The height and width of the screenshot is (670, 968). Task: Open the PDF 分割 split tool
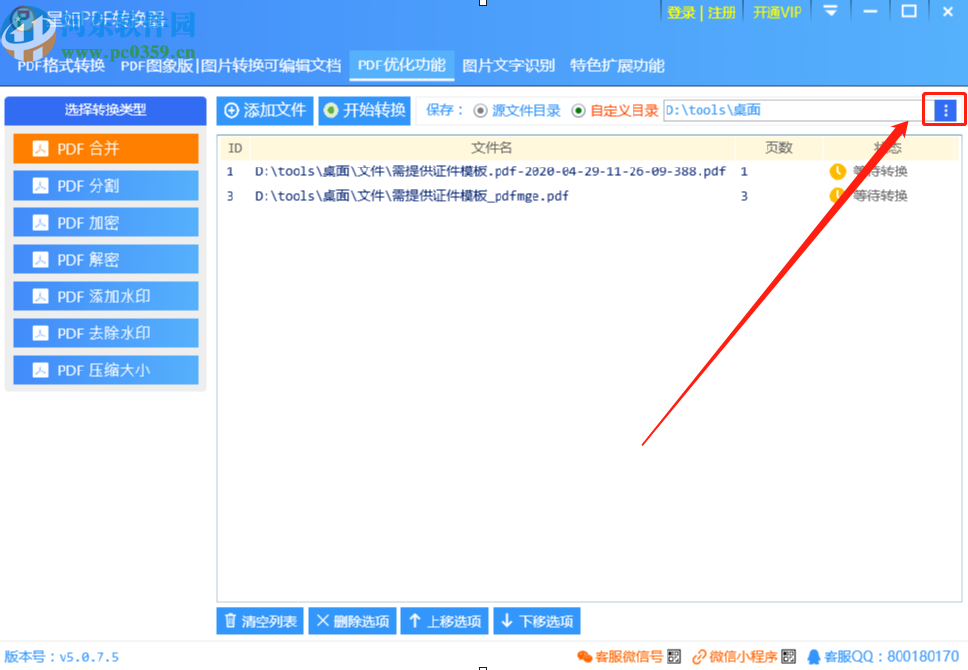[105, 185]
